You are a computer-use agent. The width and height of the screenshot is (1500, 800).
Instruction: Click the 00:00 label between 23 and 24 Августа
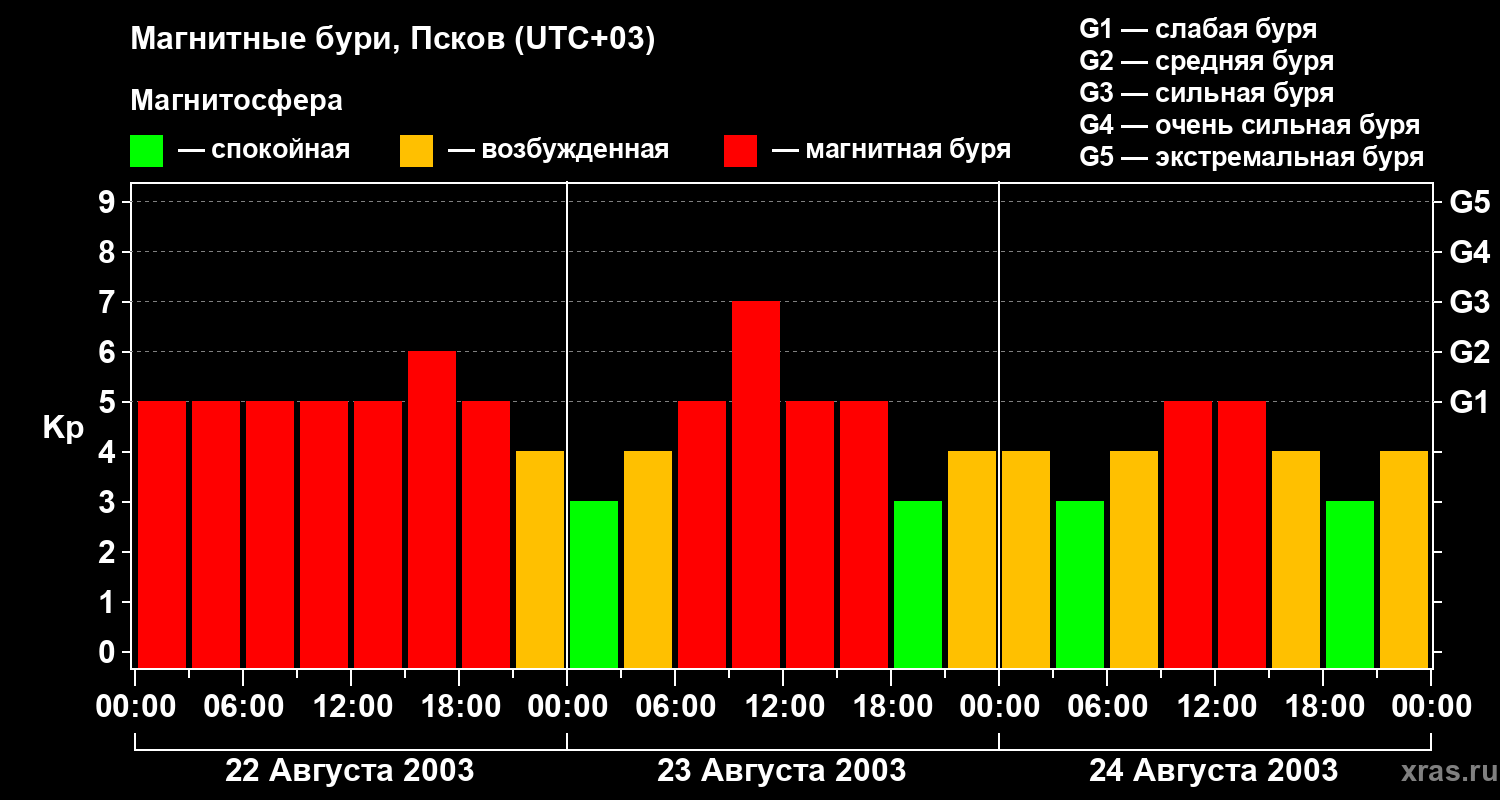[x=999, y=706]
